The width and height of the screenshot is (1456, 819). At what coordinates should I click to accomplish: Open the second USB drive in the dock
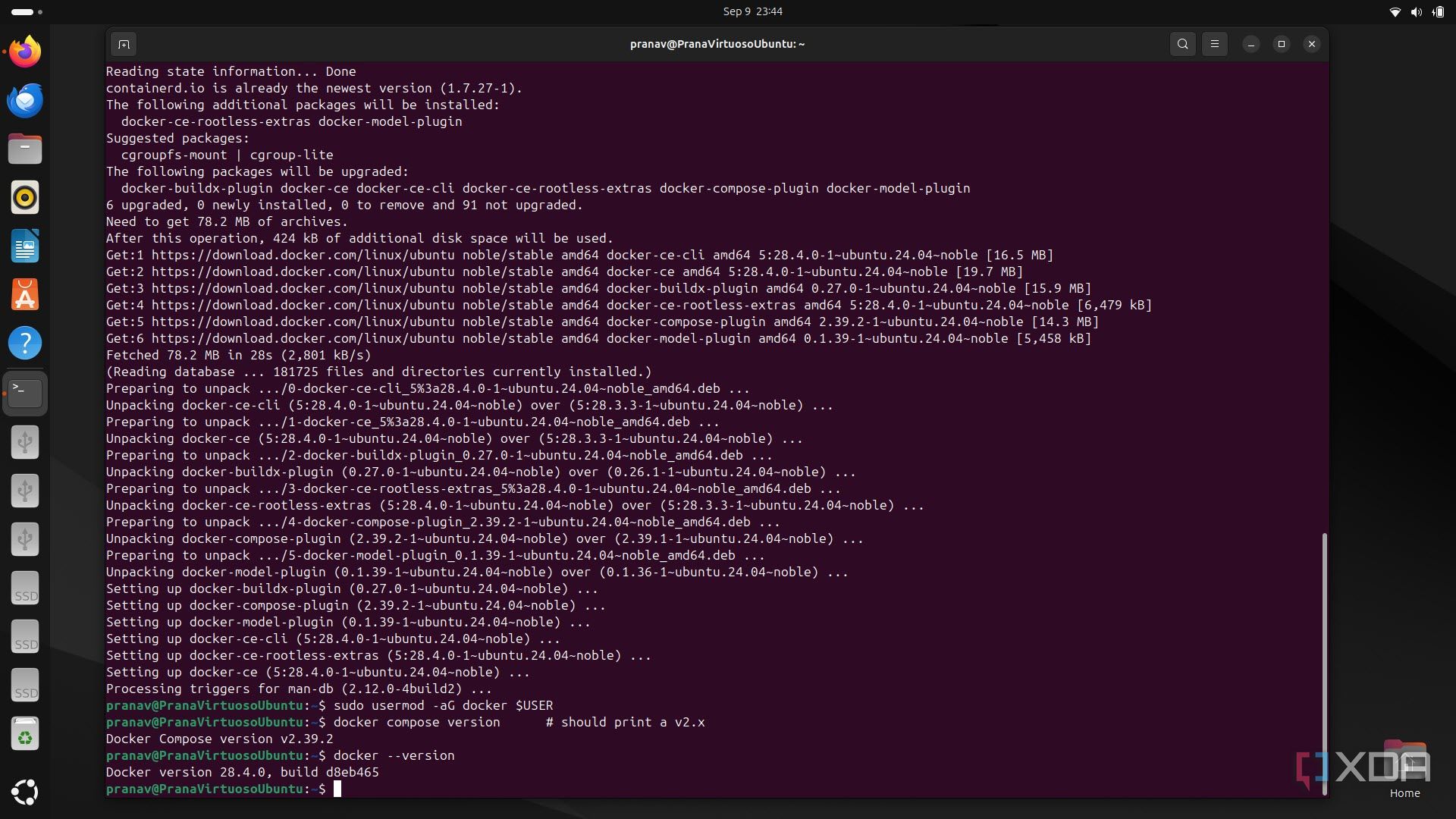pos(25,491)
